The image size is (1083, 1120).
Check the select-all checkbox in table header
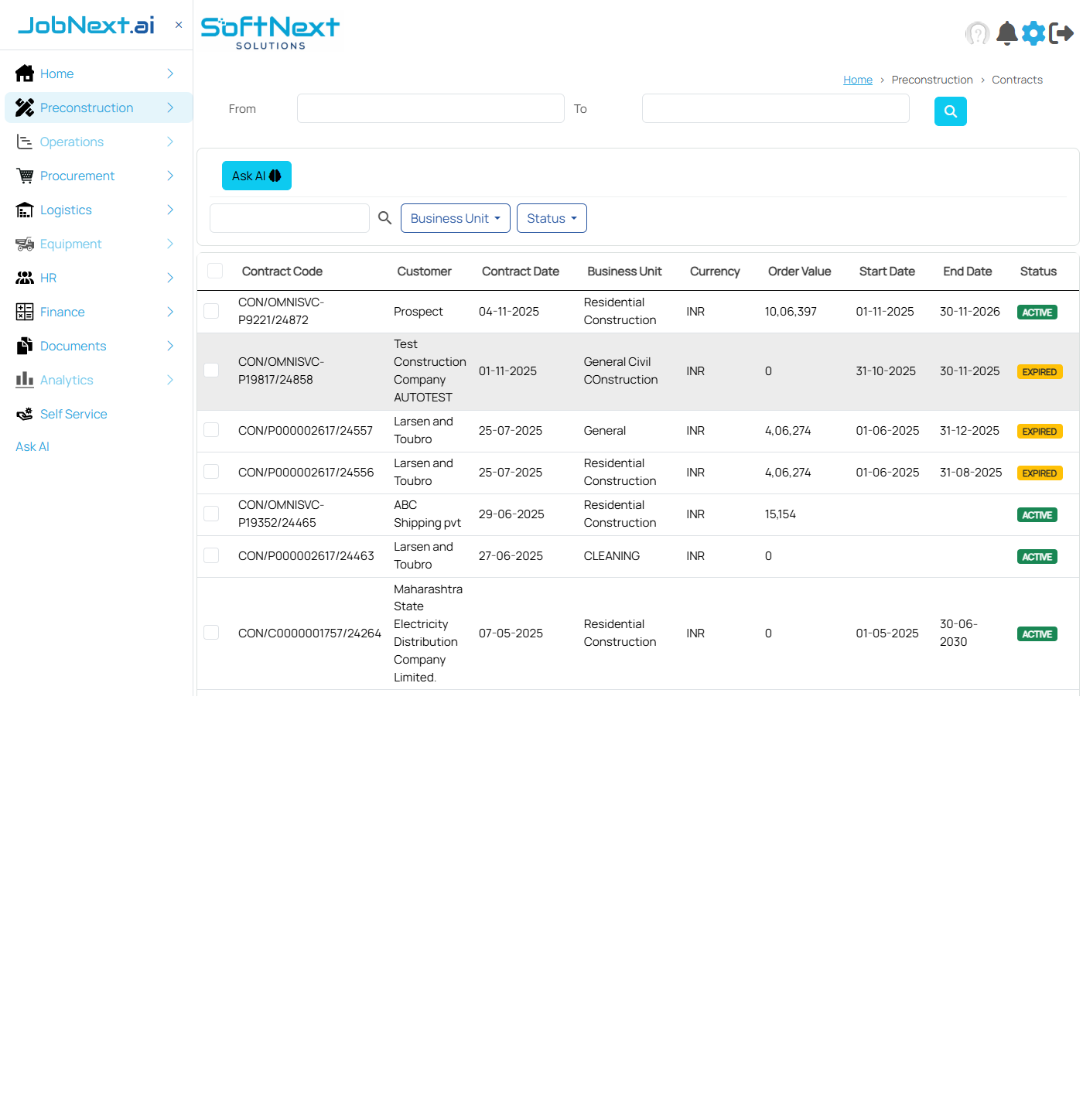pyautogui.click(x=214, y=271)
